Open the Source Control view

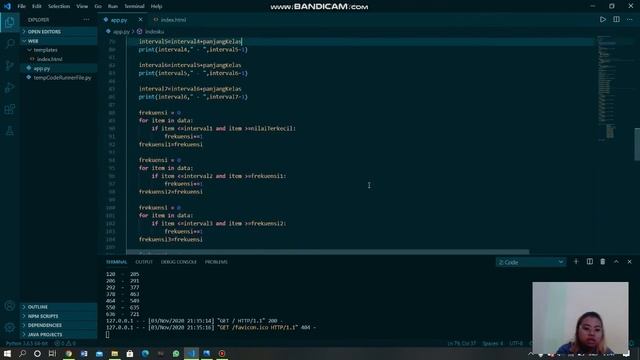[10, 65]
